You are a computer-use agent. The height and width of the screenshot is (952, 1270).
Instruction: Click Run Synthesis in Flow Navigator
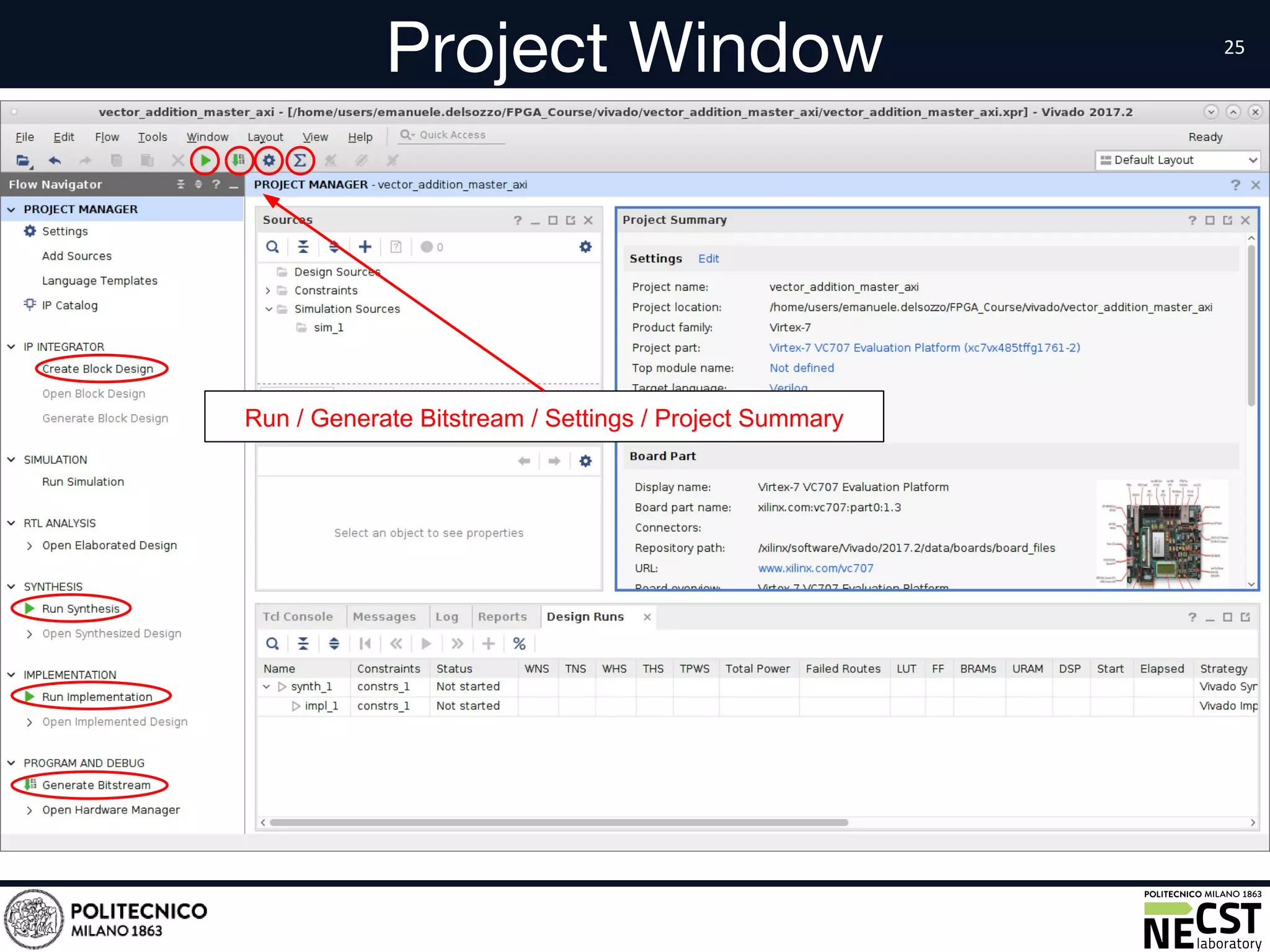coord(81,609)
